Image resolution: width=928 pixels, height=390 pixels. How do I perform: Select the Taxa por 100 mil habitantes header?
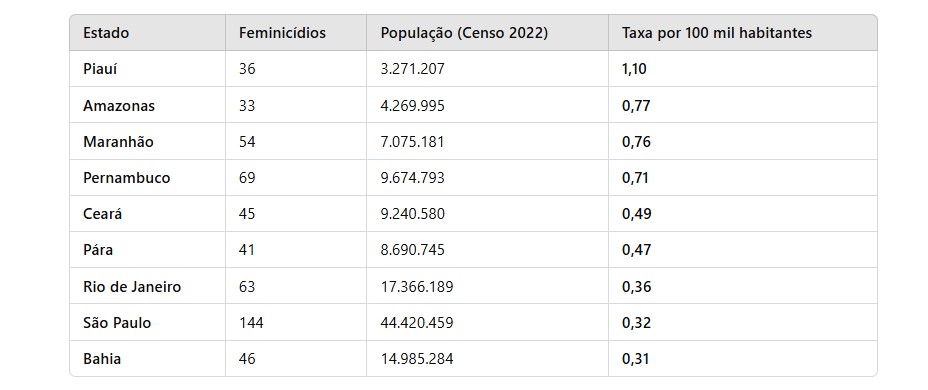pyautogui.click(x=717, y=33)
